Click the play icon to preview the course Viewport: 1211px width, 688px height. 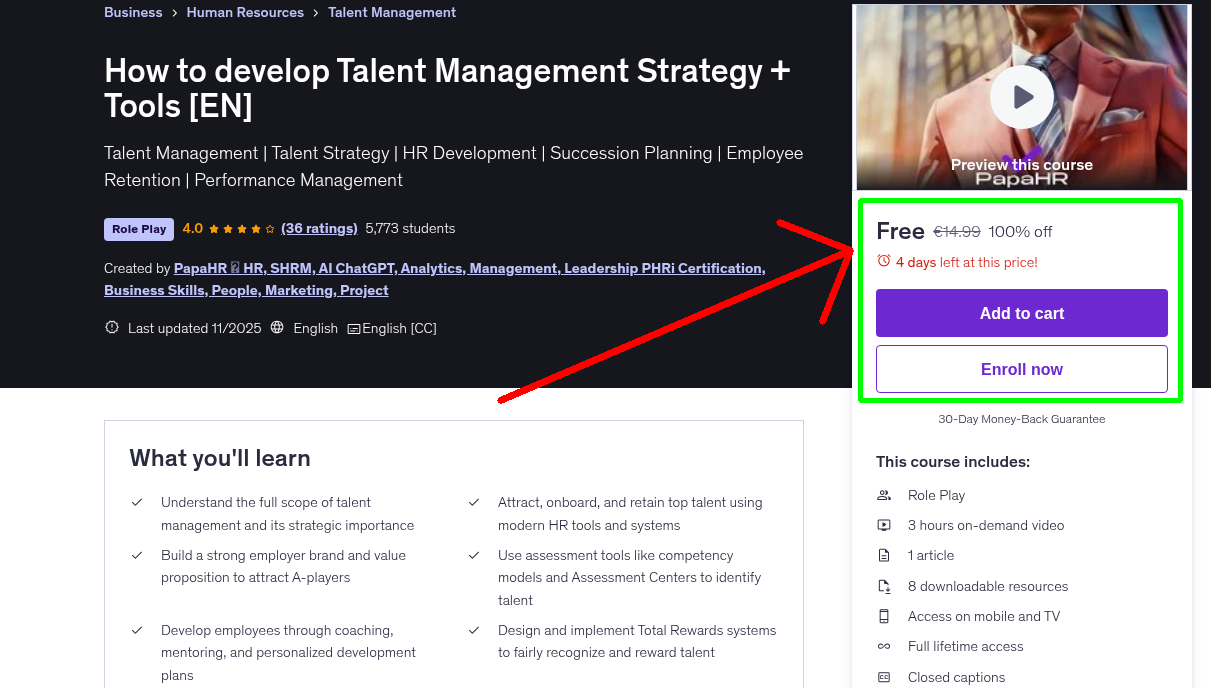pos(1021,96)
